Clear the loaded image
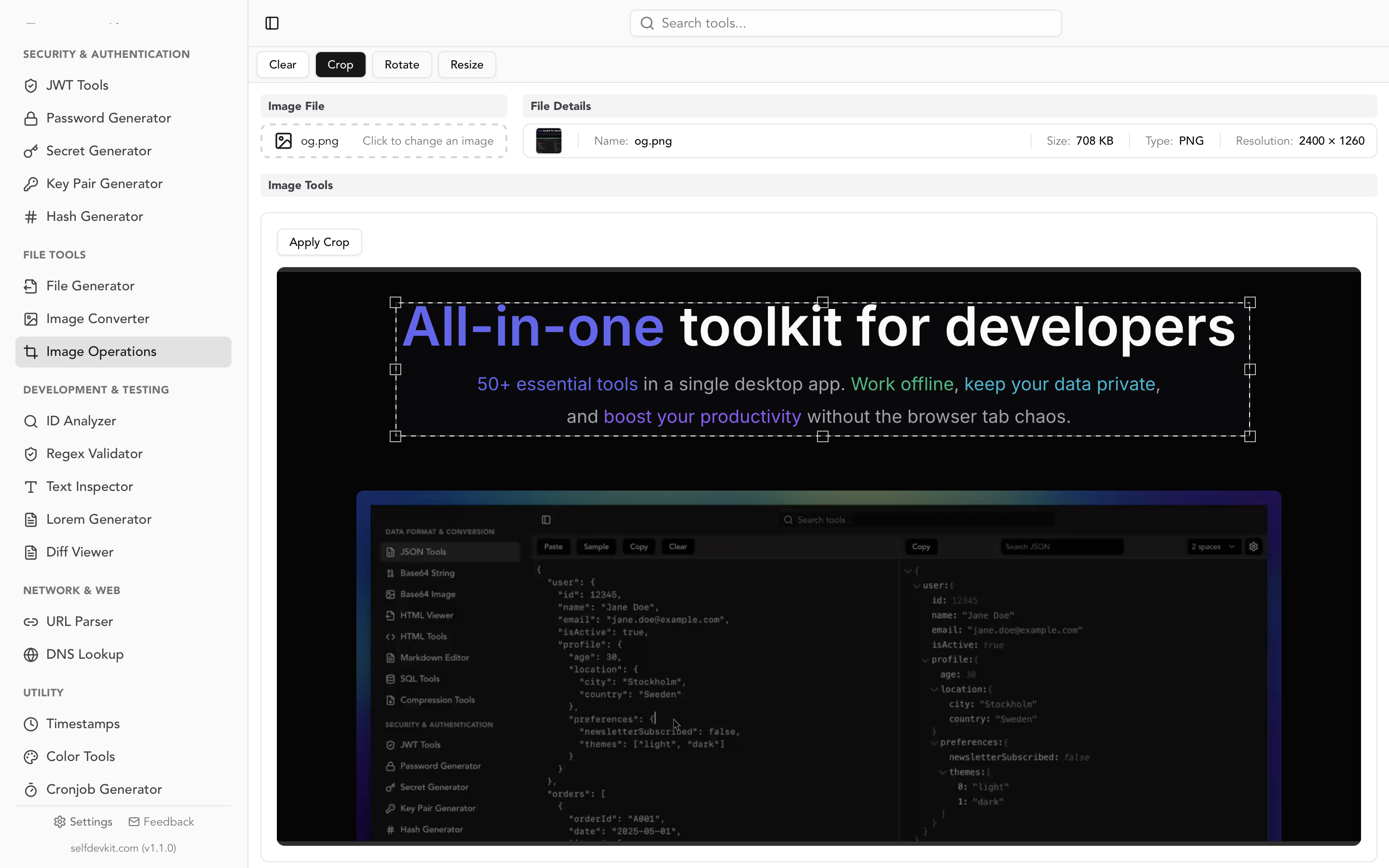The width and height of the screenshot is (1389, 868). coord(283,64)
